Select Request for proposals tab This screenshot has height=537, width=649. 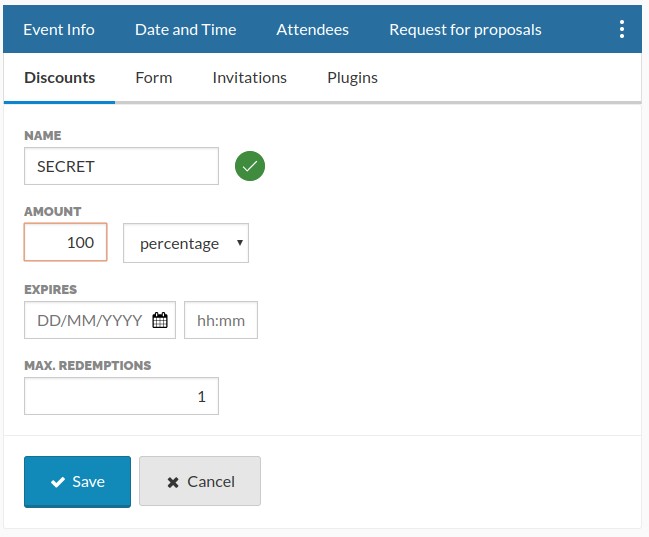click(x=465, y=29)
